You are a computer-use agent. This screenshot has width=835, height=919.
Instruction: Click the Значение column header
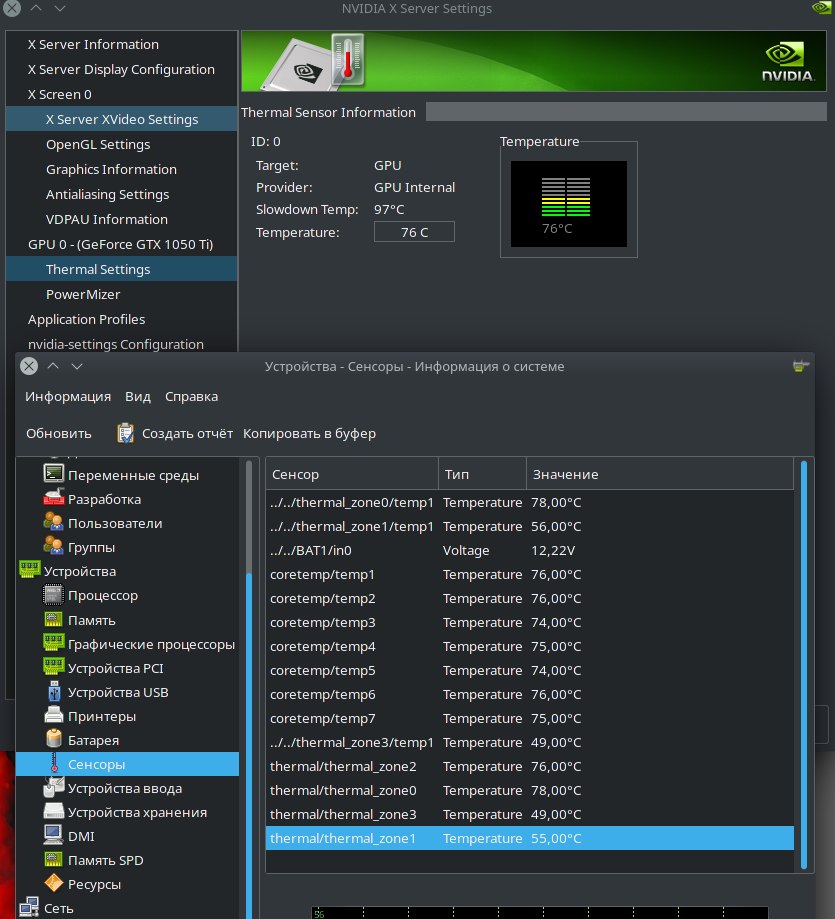[660, 474]
